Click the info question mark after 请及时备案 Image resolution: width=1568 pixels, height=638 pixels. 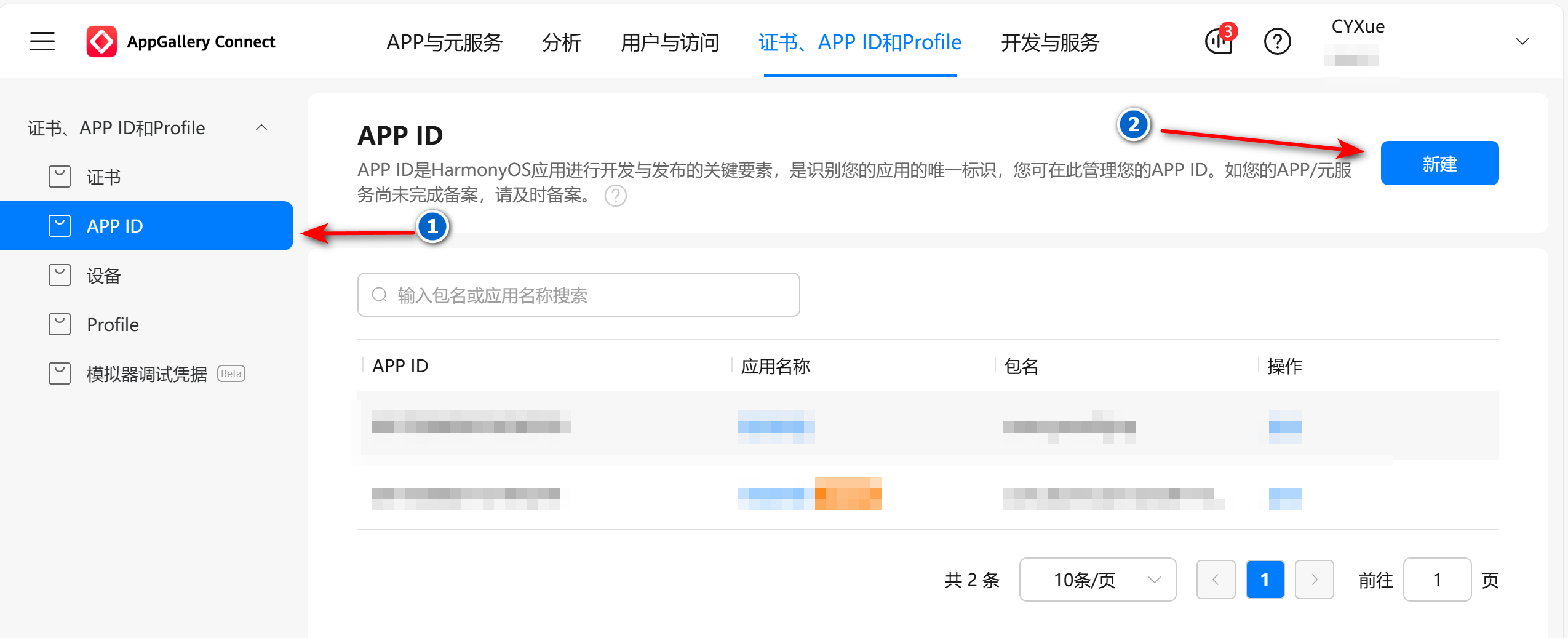coord(615,196)
